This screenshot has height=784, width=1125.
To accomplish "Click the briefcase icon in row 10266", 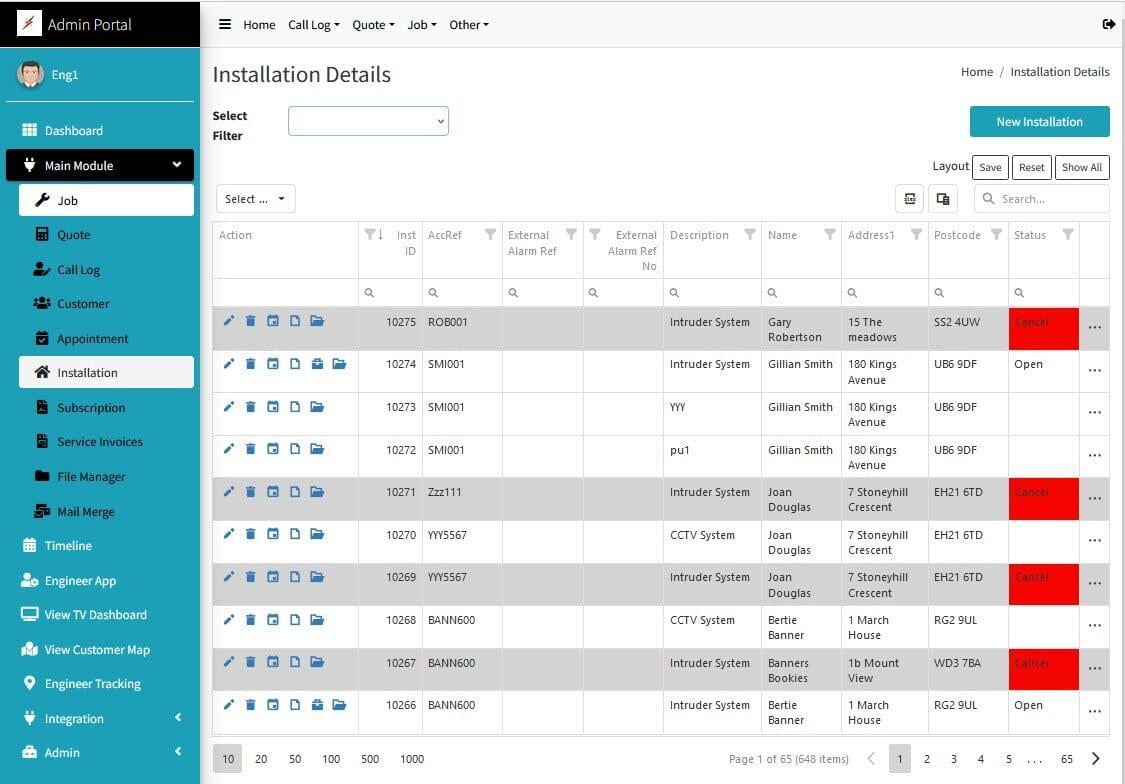I will 317,705.
